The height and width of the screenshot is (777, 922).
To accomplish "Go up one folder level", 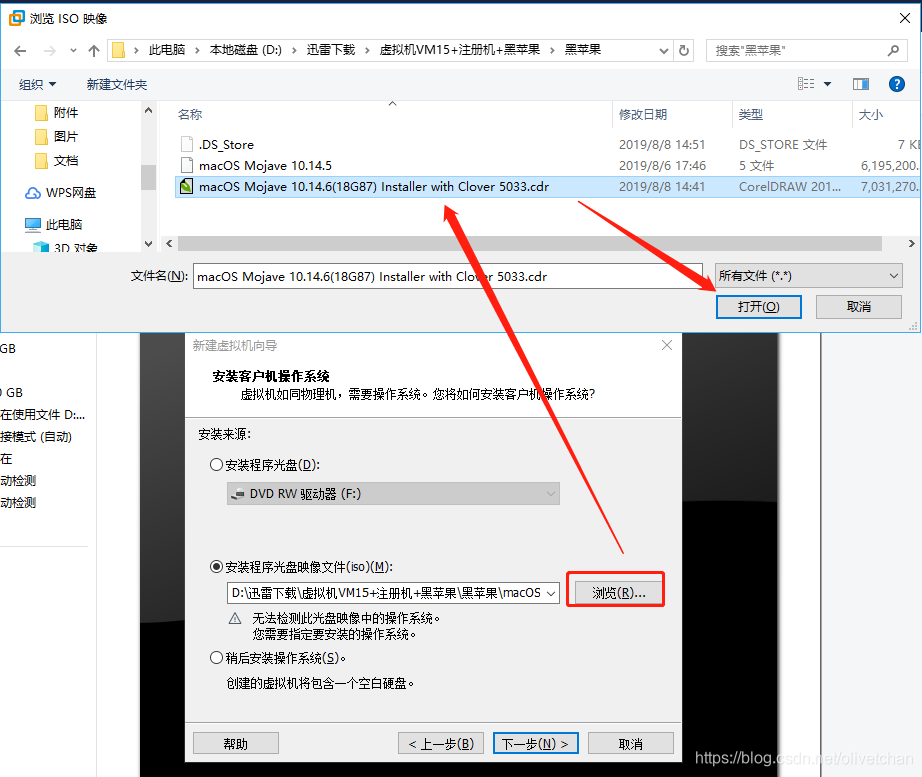I will tap(94, 51).
